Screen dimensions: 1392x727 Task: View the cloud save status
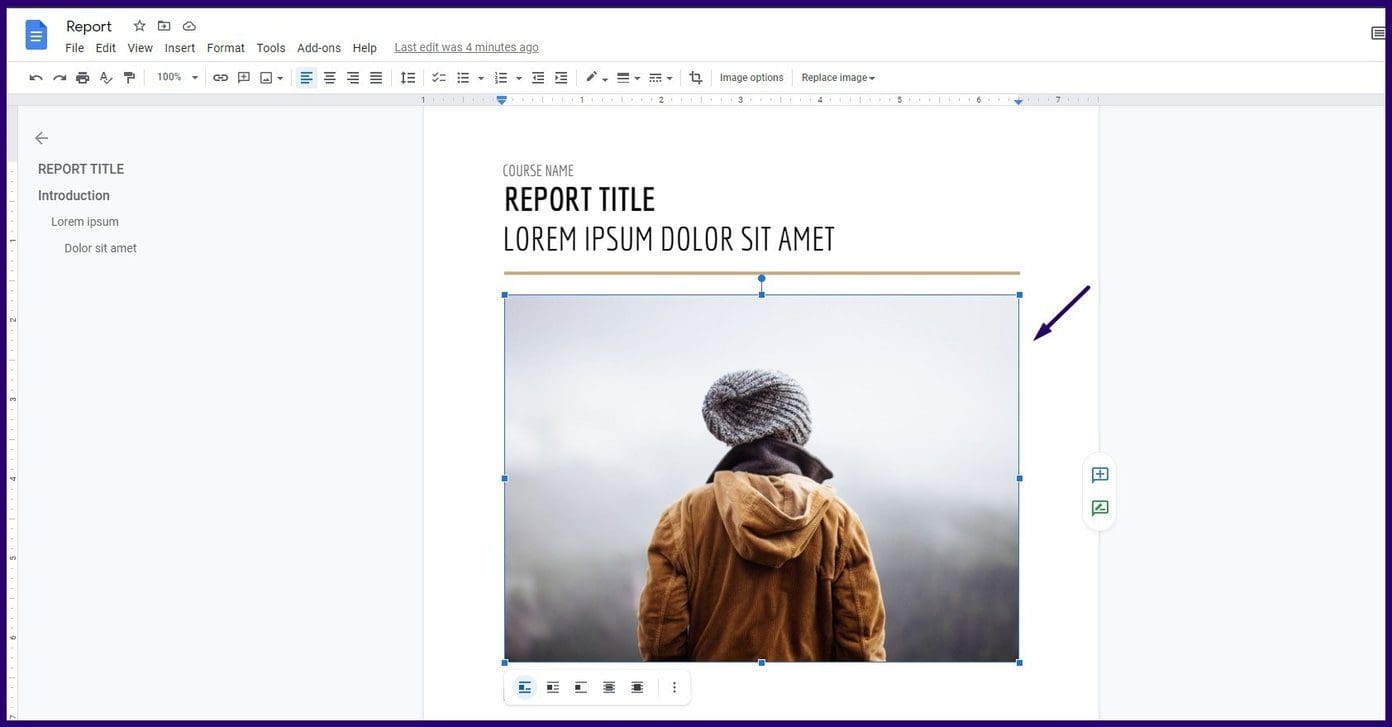point(189,26)
